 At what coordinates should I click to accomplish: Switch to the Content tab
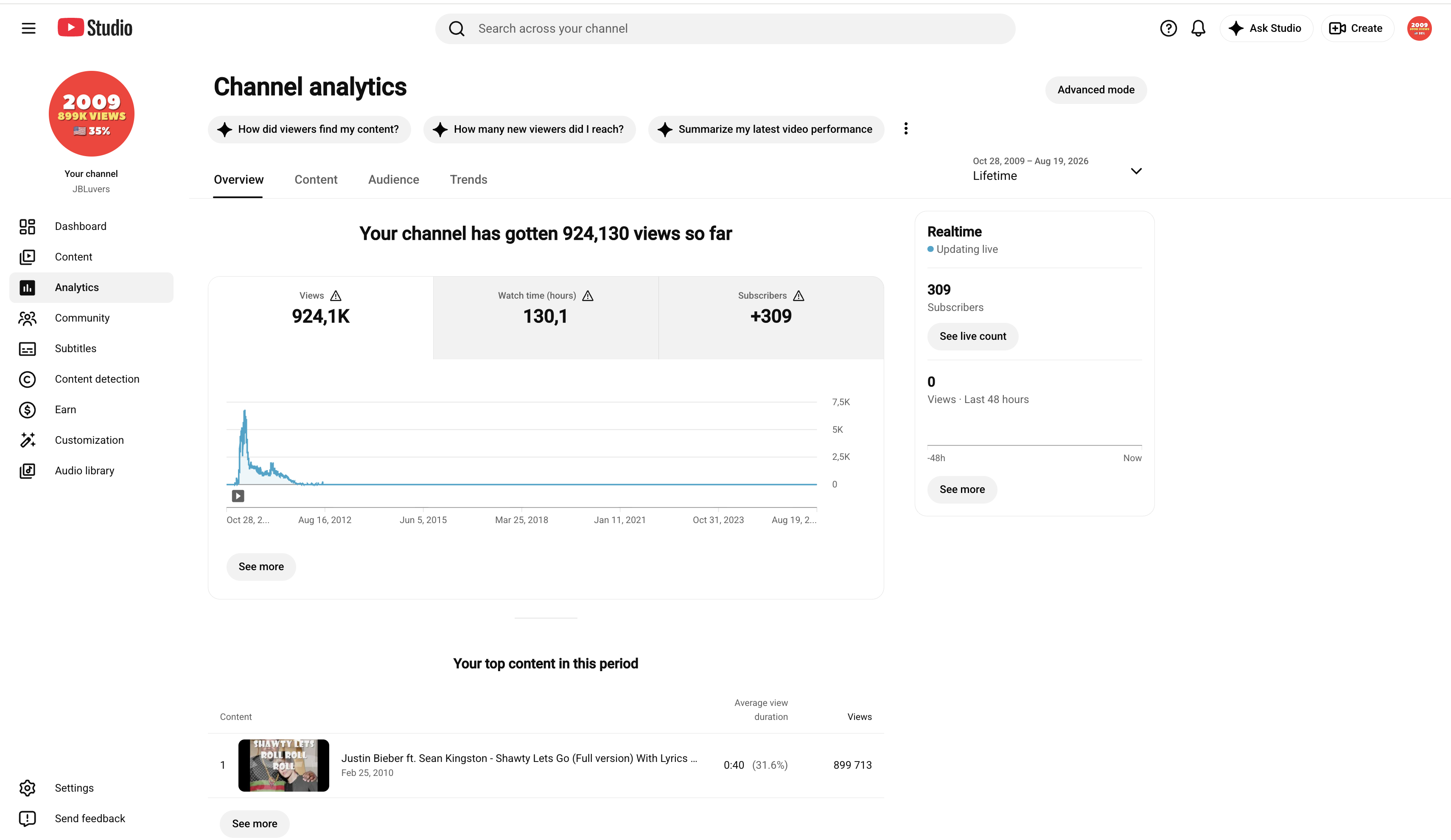tap(316, 179)
